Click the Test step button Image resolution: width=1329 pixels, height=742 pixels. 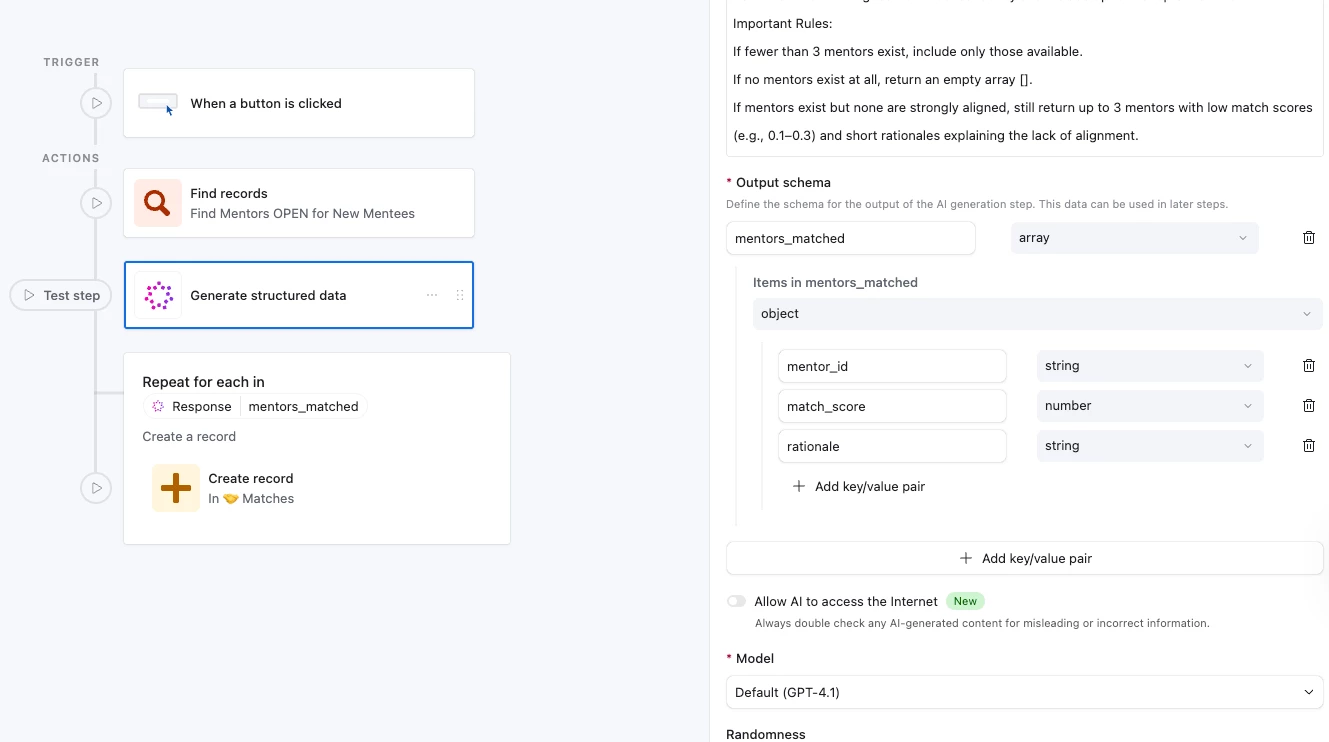tap(62, 295)
